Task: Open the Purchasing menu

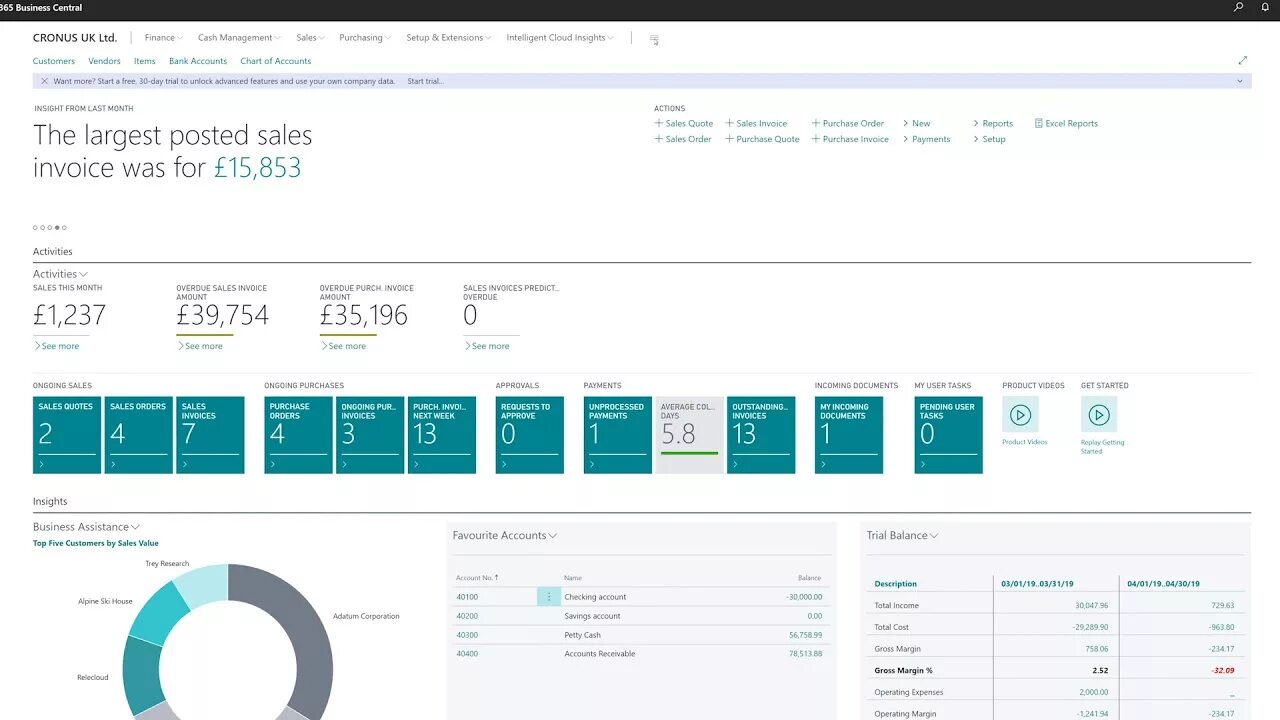Action: [365, 38]
